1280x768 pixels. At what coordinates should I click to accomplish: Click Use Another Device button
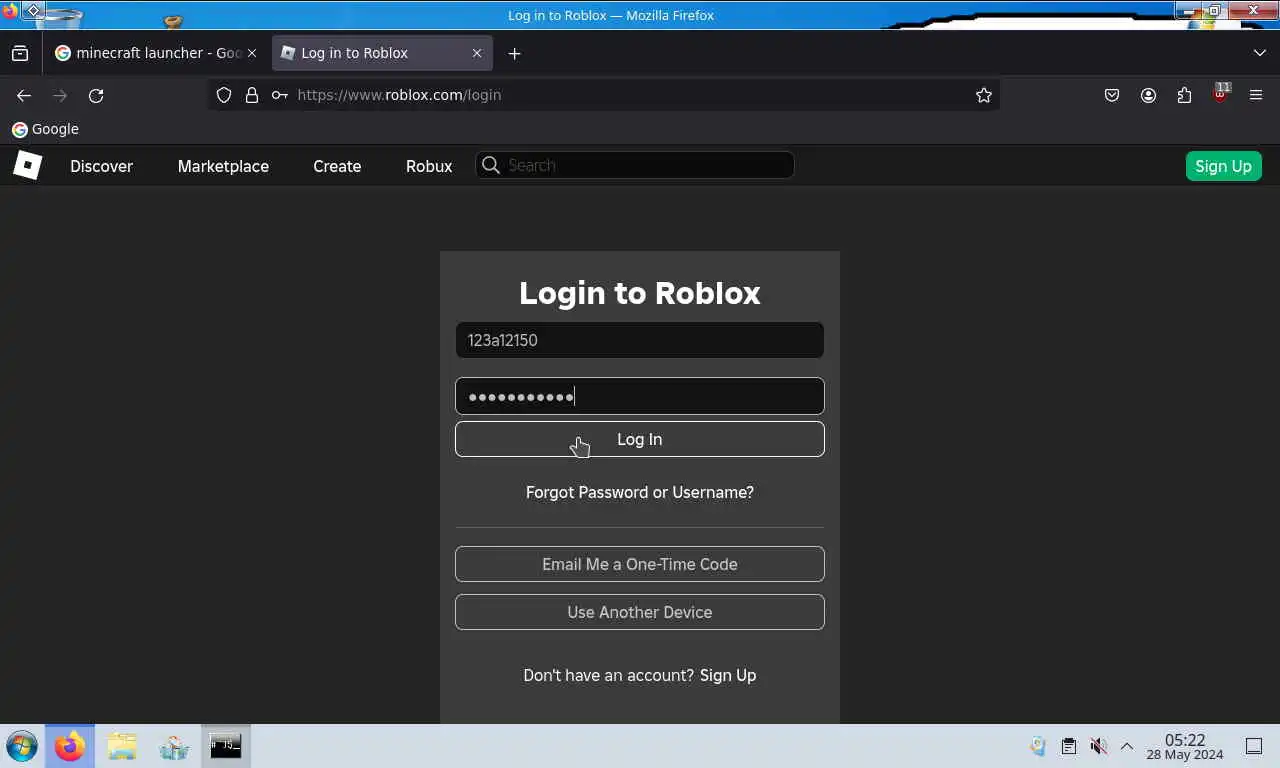640,612
